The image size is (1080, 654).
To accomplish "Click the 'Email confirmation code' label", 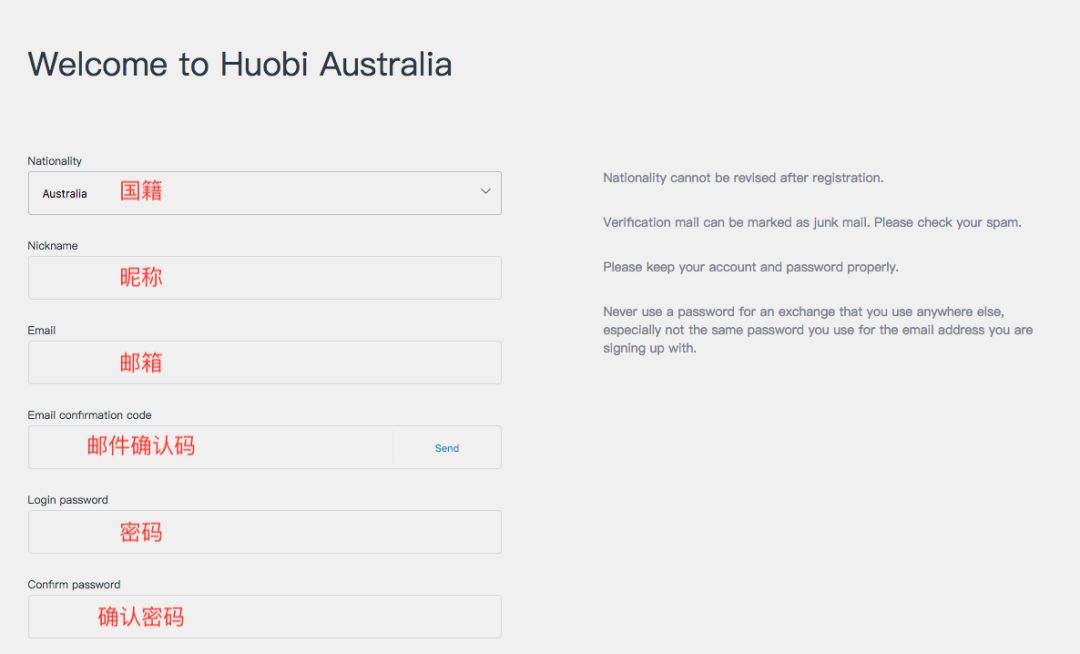I will (90, 414).
